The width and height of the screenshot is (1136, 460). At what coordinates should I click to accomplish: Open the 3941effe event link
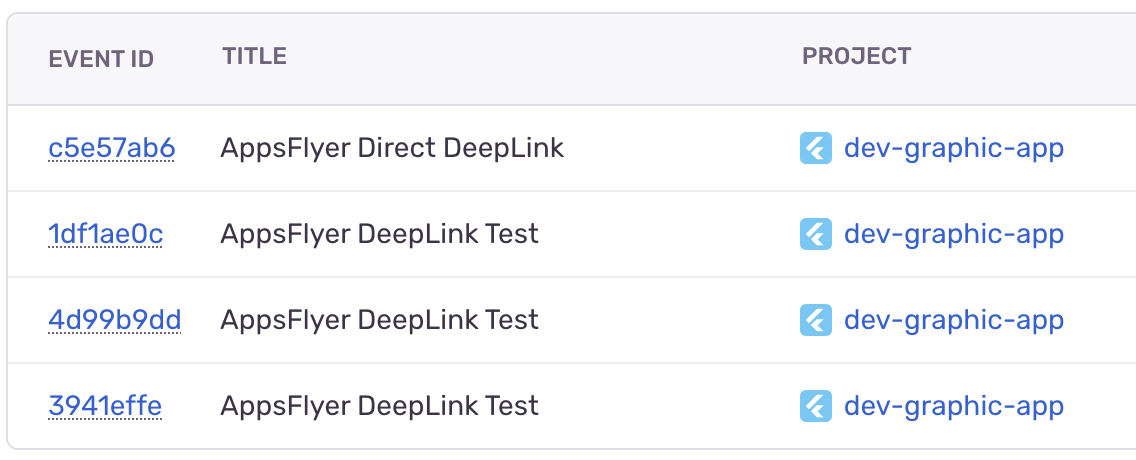pos(105,406)
